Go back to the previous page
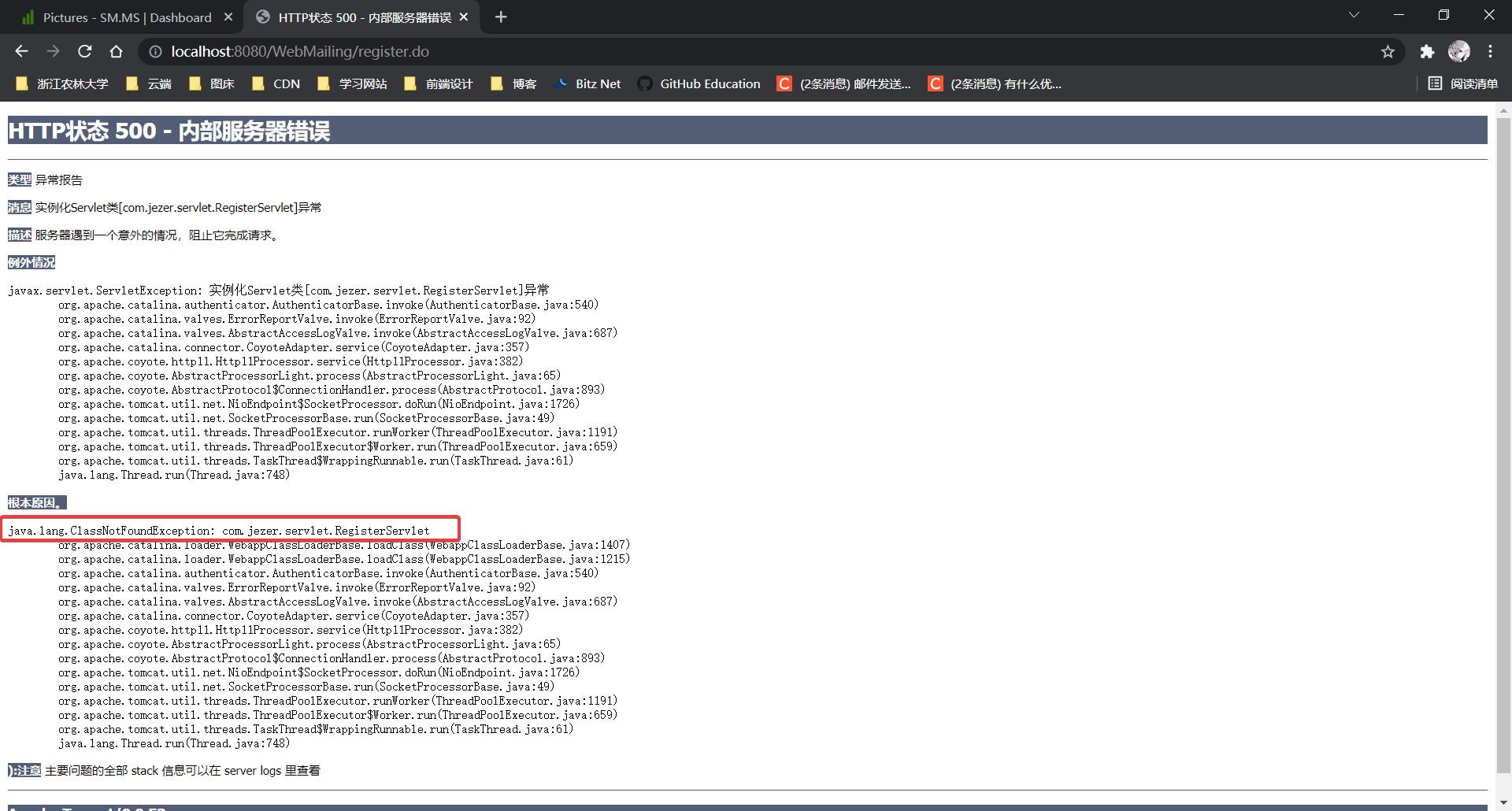The width and height of the screenshot is (1512, 811). [x=21, y=51]
